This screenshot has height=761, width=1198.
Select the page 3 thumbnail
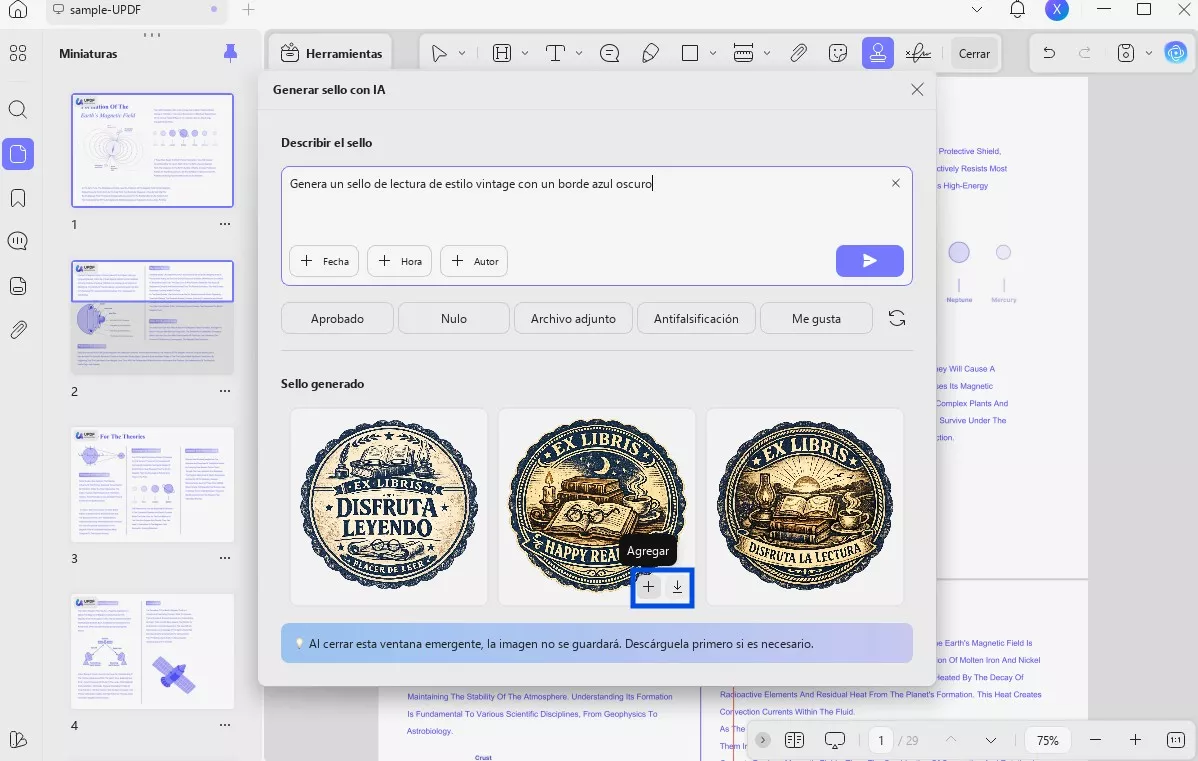pyautogui.click(x=152, y=485)
